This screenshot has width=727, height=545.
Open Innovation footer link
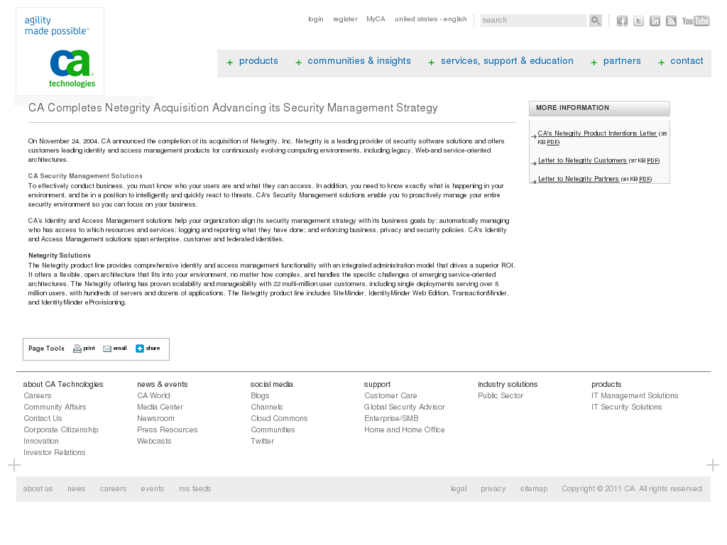[41, 441]
